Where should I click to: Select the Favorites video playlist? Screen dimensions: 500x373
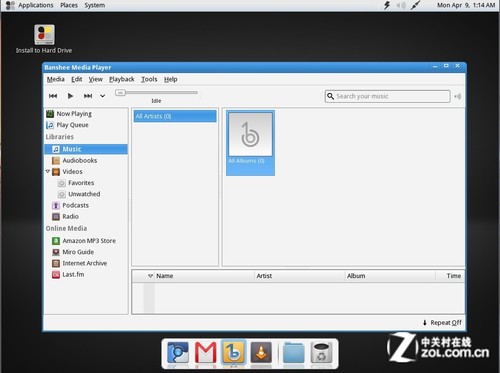tap(86, 183)
